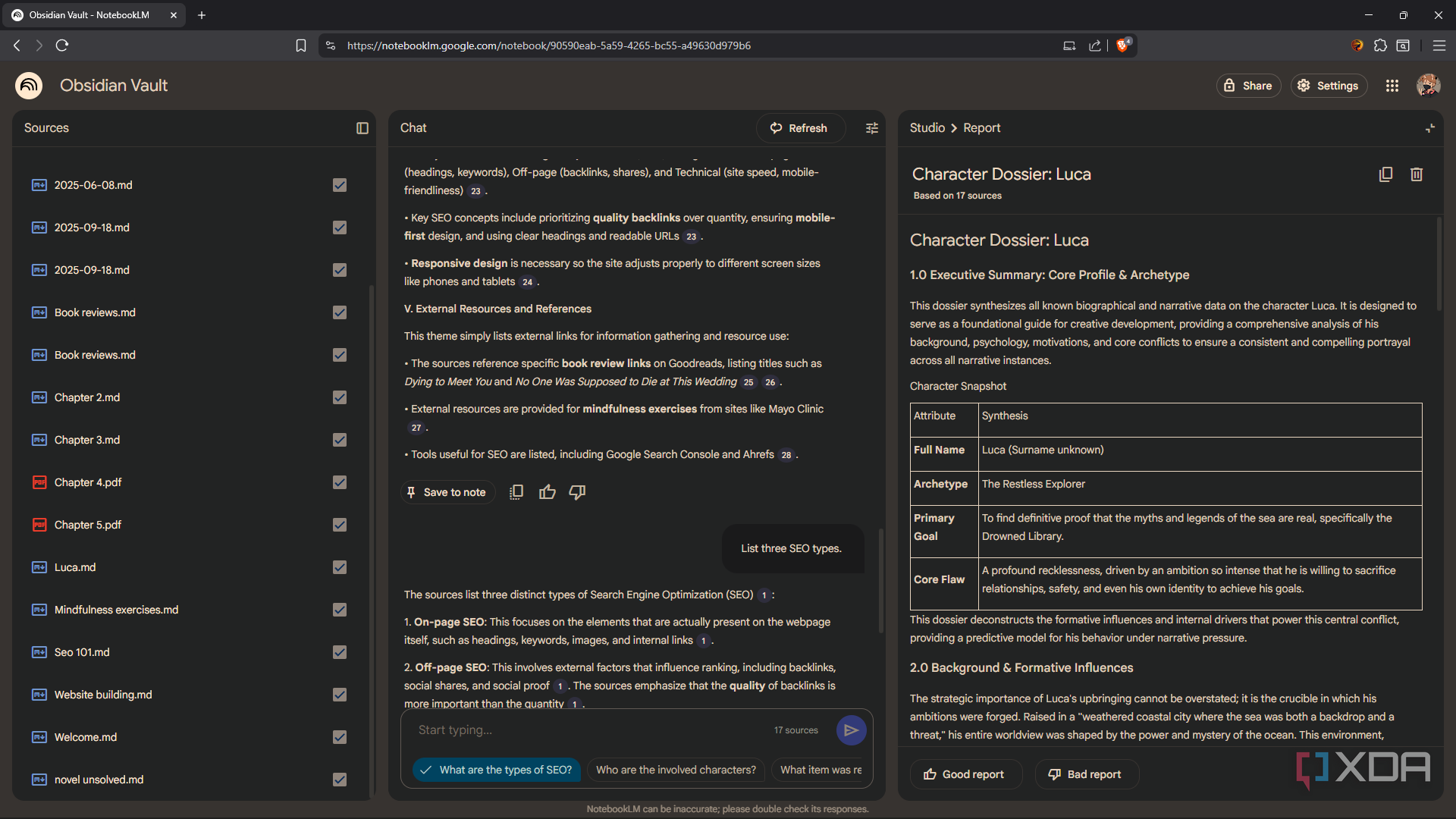
Task: Open the Mindfulness exercises.md source
Action: click(x=116, y=610)
